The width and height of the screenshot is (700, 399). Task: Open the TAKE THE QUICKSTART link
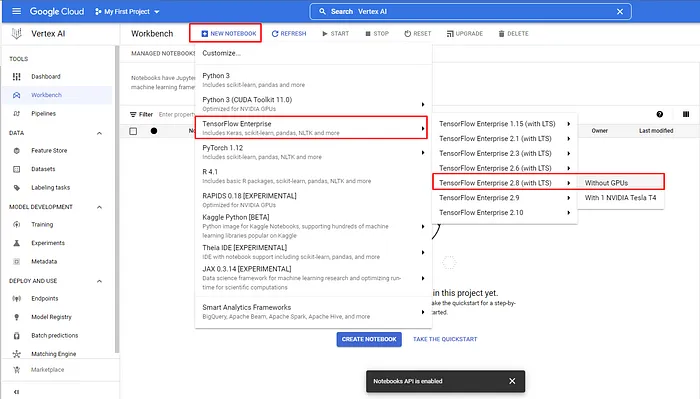click(445, 339)
